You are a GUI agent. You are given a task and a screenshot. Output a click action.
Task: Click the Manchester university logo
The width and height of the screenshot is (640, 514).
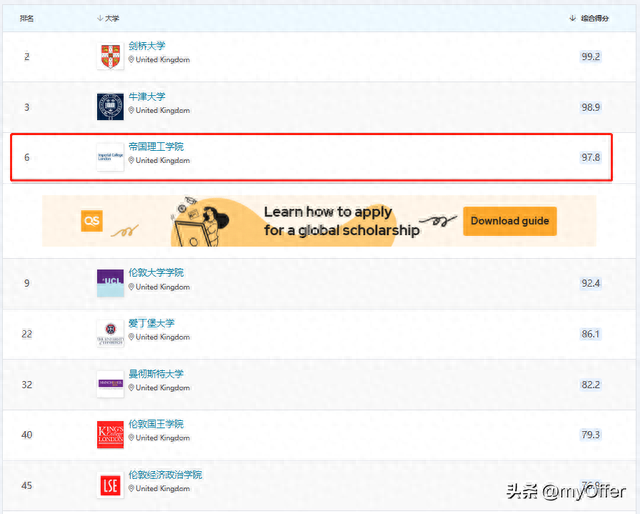[111, 384]
